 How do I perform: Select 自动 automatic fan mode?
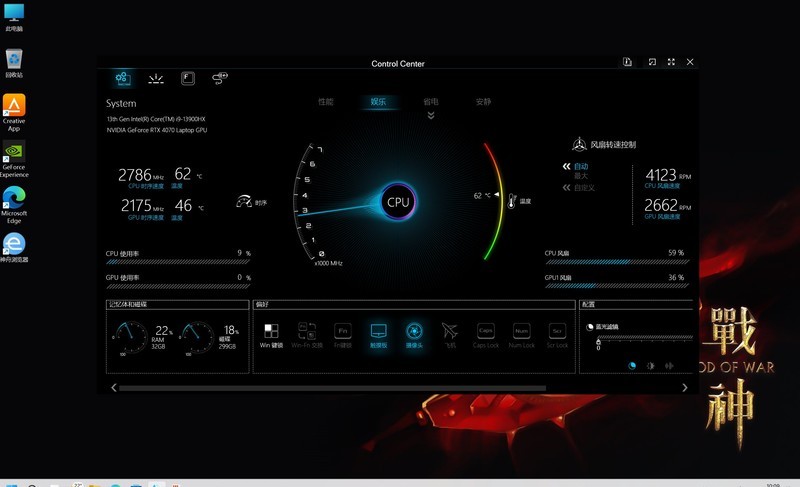tap(581, 166)
